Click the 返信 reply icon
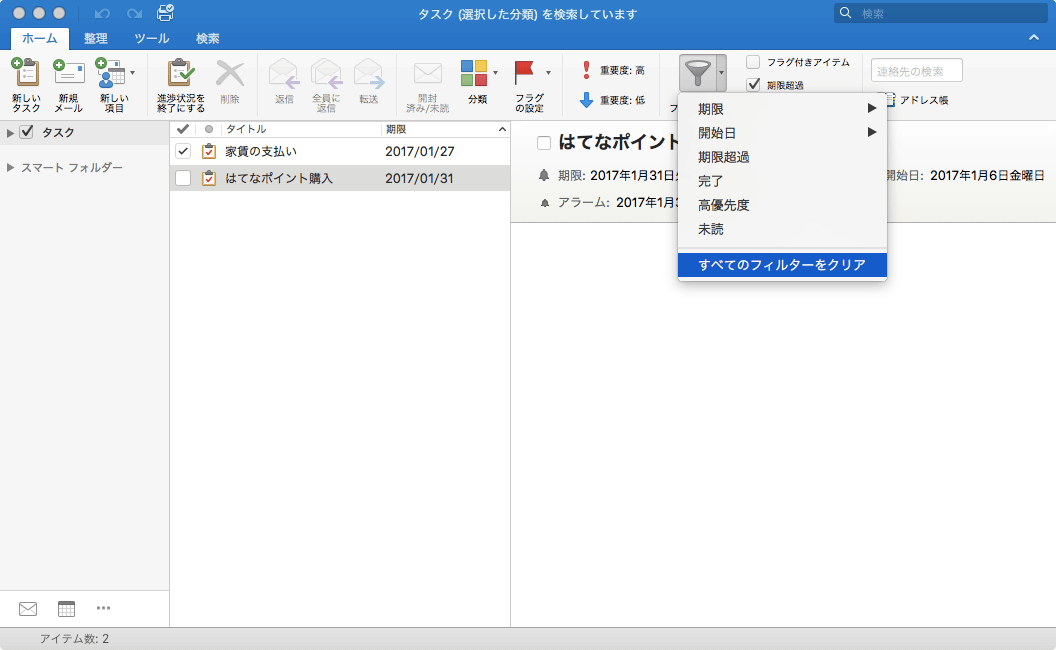Viewport: 1056px width, 650px height. 284,73
